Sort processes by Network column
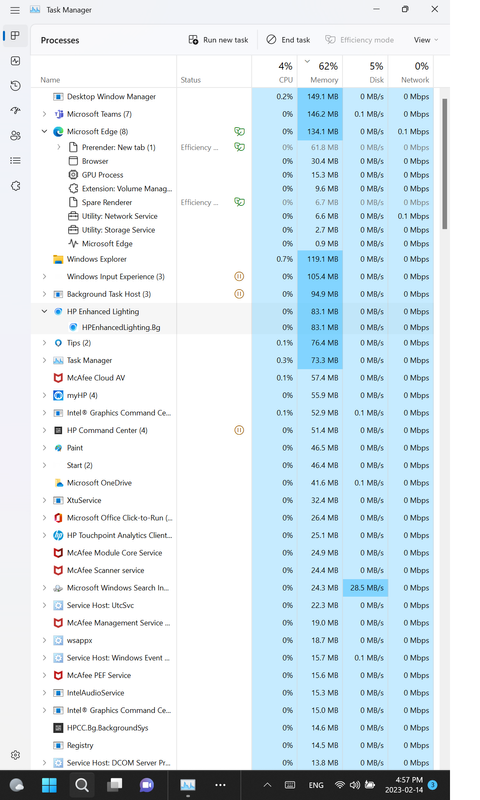480x800 pixels. [411, 72]
